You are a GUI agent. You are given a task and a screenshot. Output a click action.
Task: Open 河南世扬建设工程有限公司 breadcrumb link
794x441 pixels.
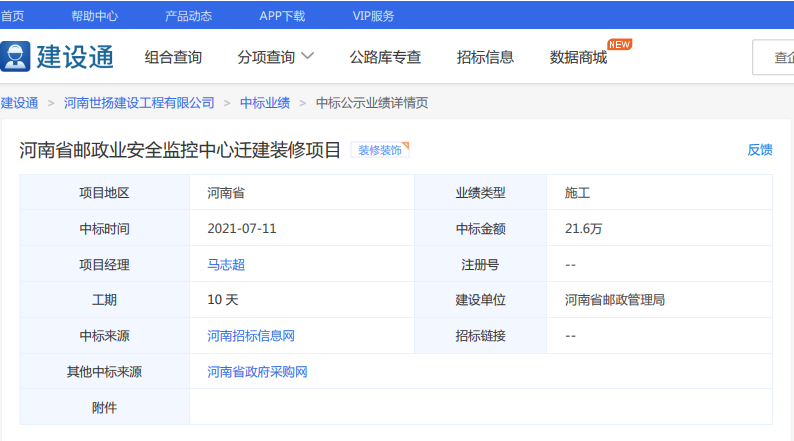click(x=139, y=103)
